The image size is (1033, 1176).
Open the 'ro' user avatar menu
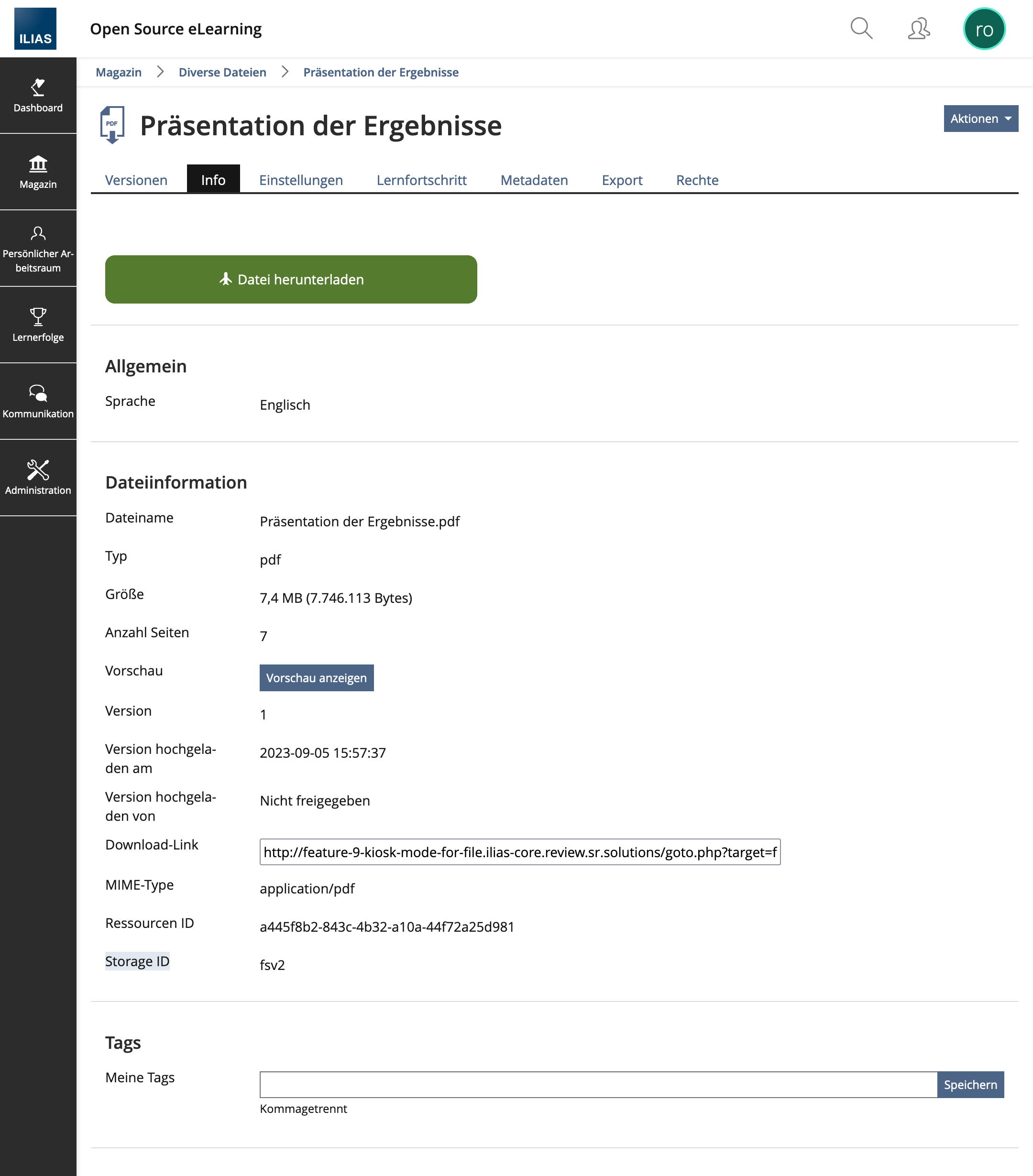click(984, 29)
